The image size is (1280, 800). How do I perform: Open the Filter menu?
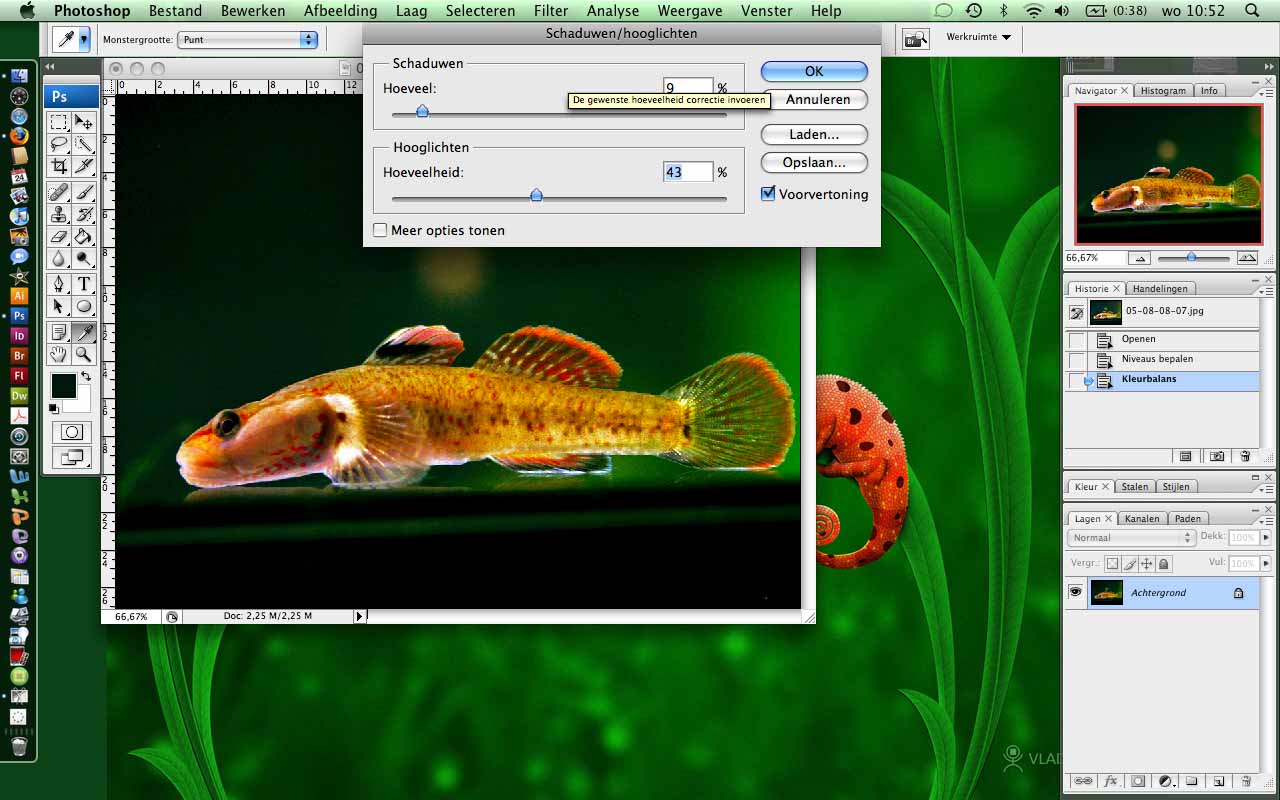coord(551,11)
